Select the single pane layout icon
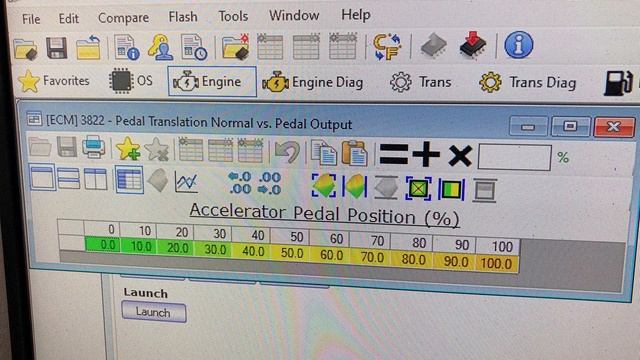Screen dimensions: 640x360 [x=42, y=177]
